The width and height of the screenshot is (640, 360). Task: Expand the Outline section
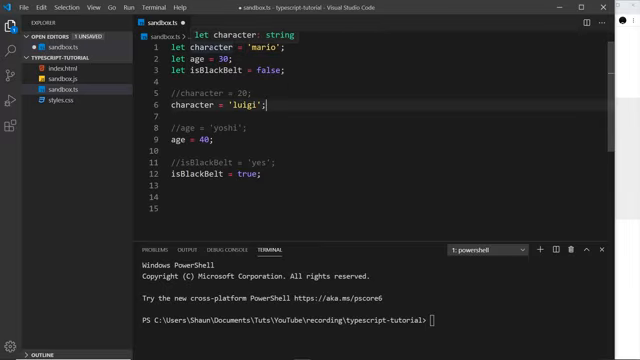pos(27,355)
